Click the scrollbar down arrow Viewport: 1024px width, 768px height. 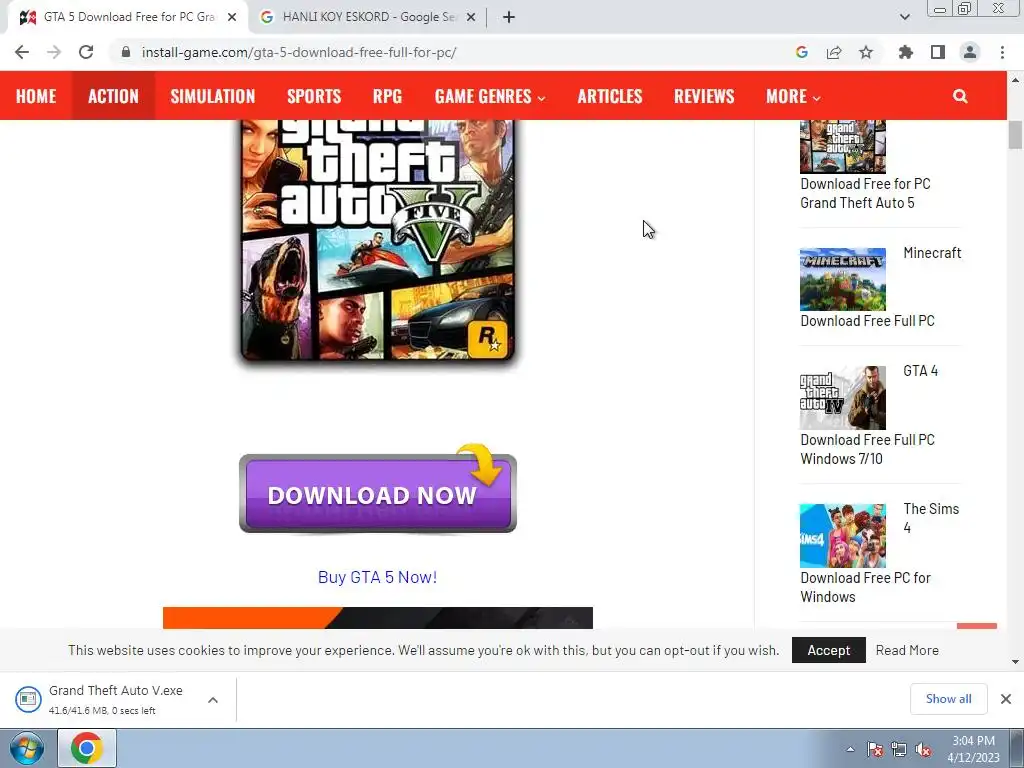(1015, 662)
